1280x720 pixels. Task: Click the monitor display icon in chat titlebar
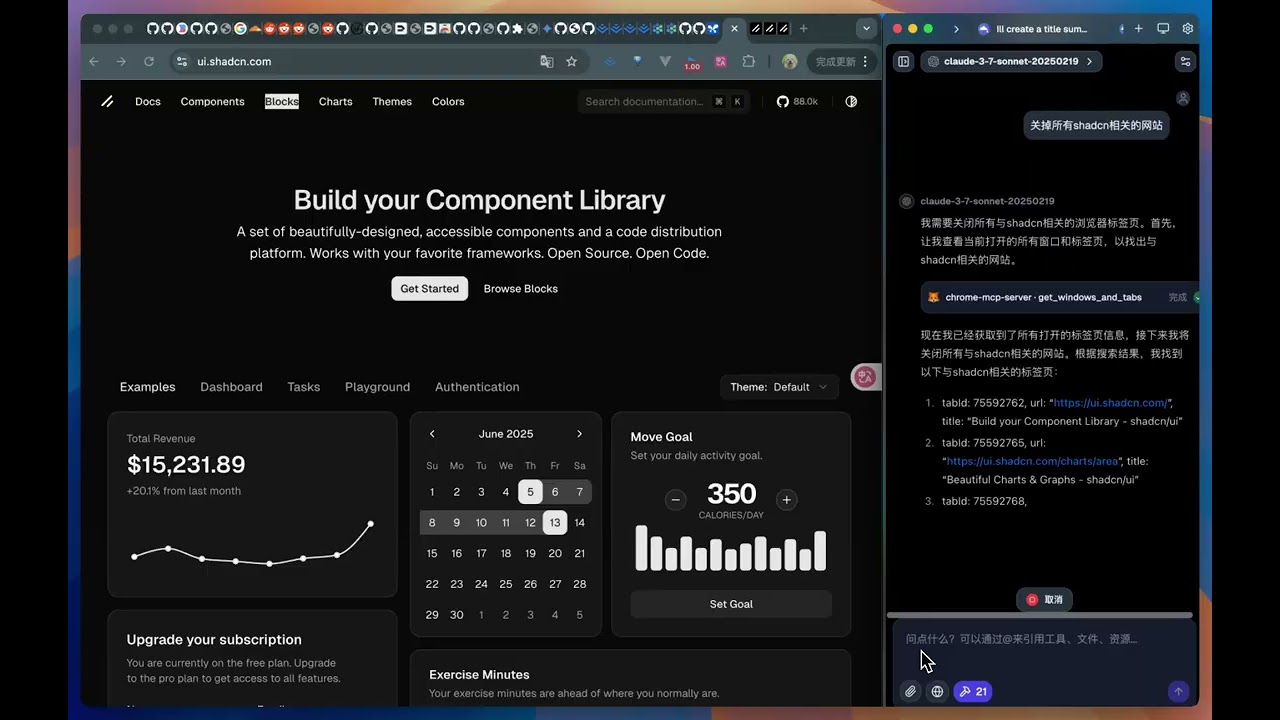coord(1163,29)
